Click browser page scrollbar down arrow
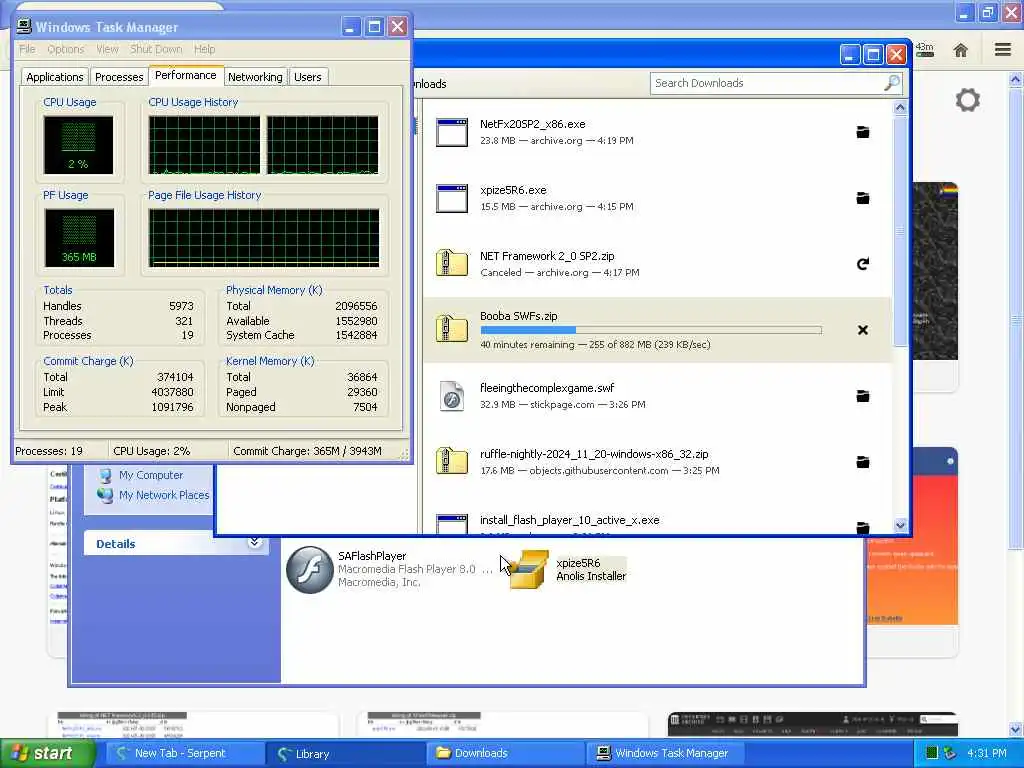The height and width of the screenshot is (768, 1024). 1016,729
